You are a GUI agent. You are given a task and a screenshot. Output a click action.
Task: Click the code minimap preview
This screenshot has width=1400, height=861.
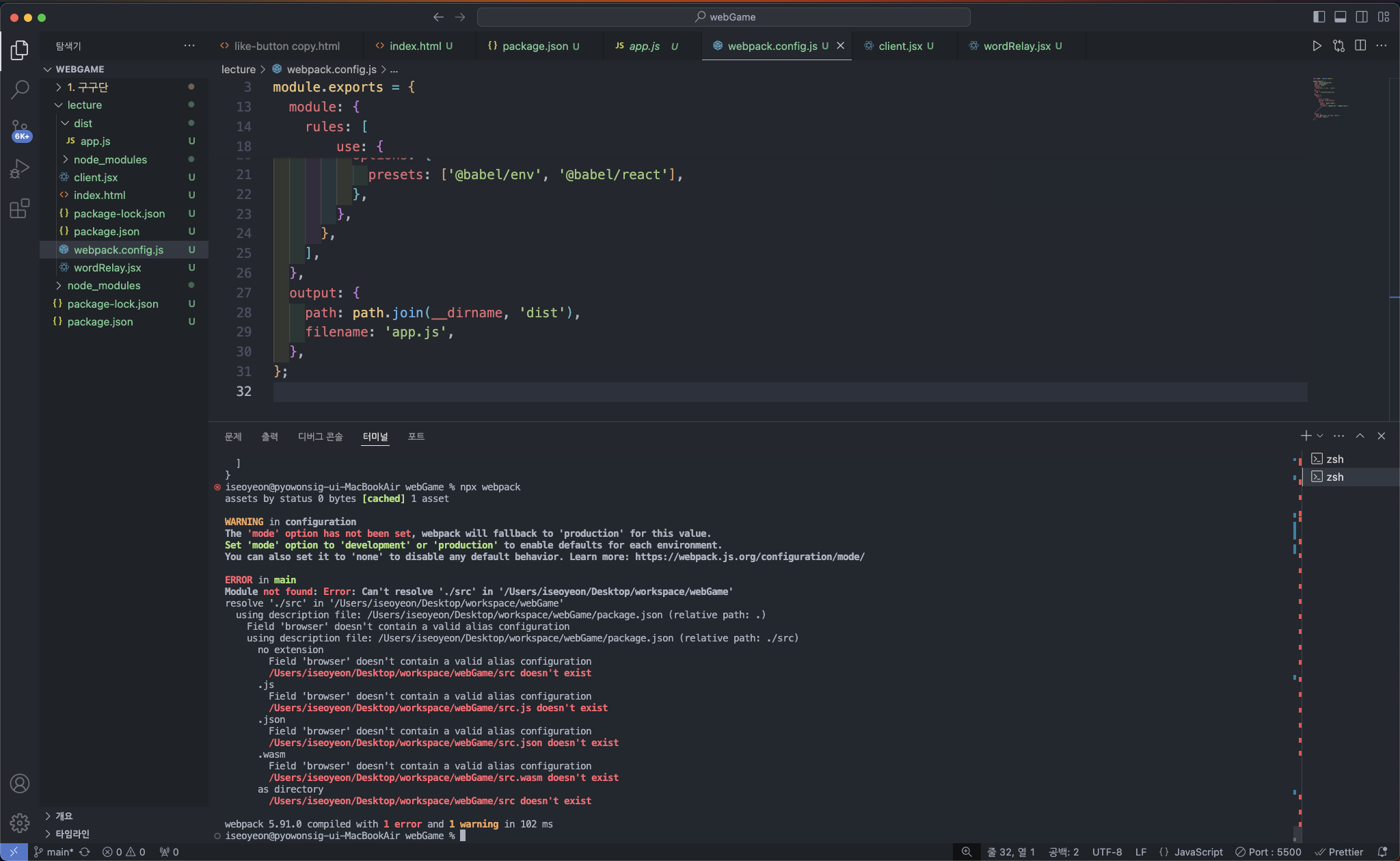tap(1329, 98)
